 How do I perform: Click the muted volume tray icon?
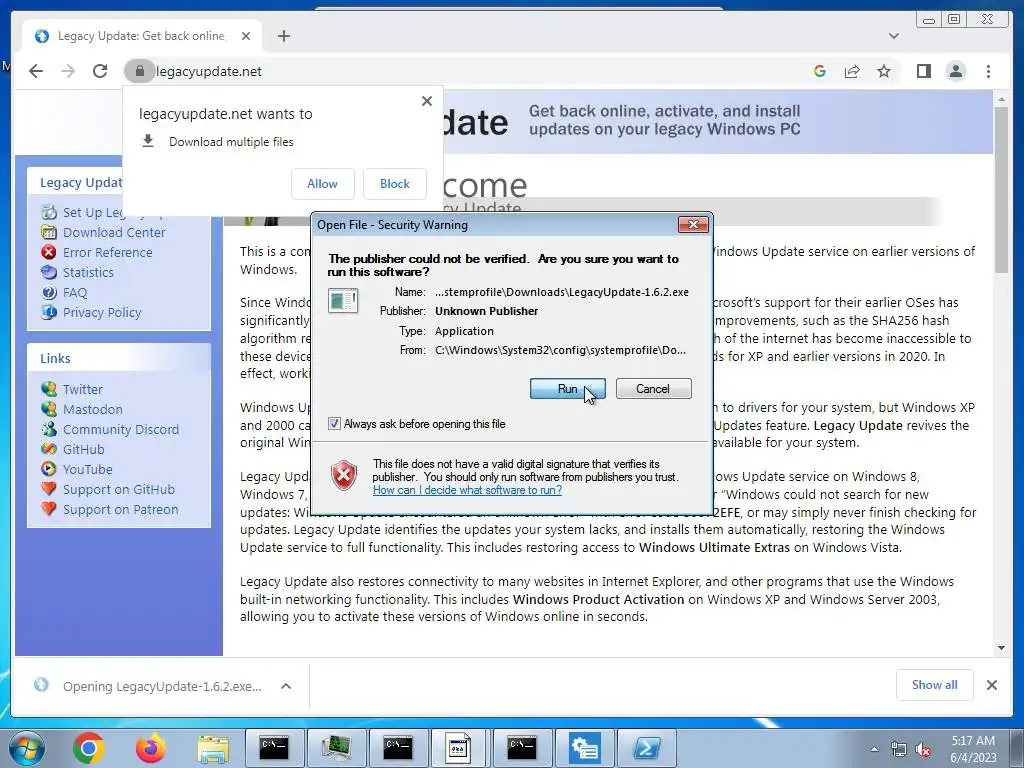(x=923, y=749)
